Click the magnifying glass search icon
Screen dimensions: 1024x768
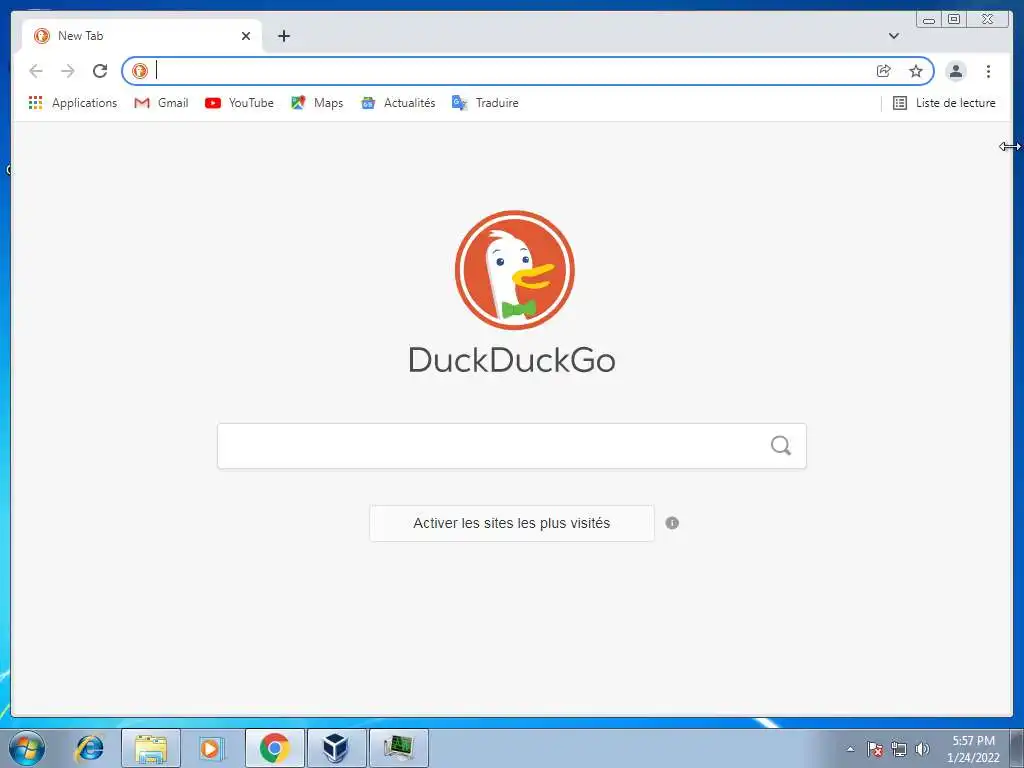[780, 446]
